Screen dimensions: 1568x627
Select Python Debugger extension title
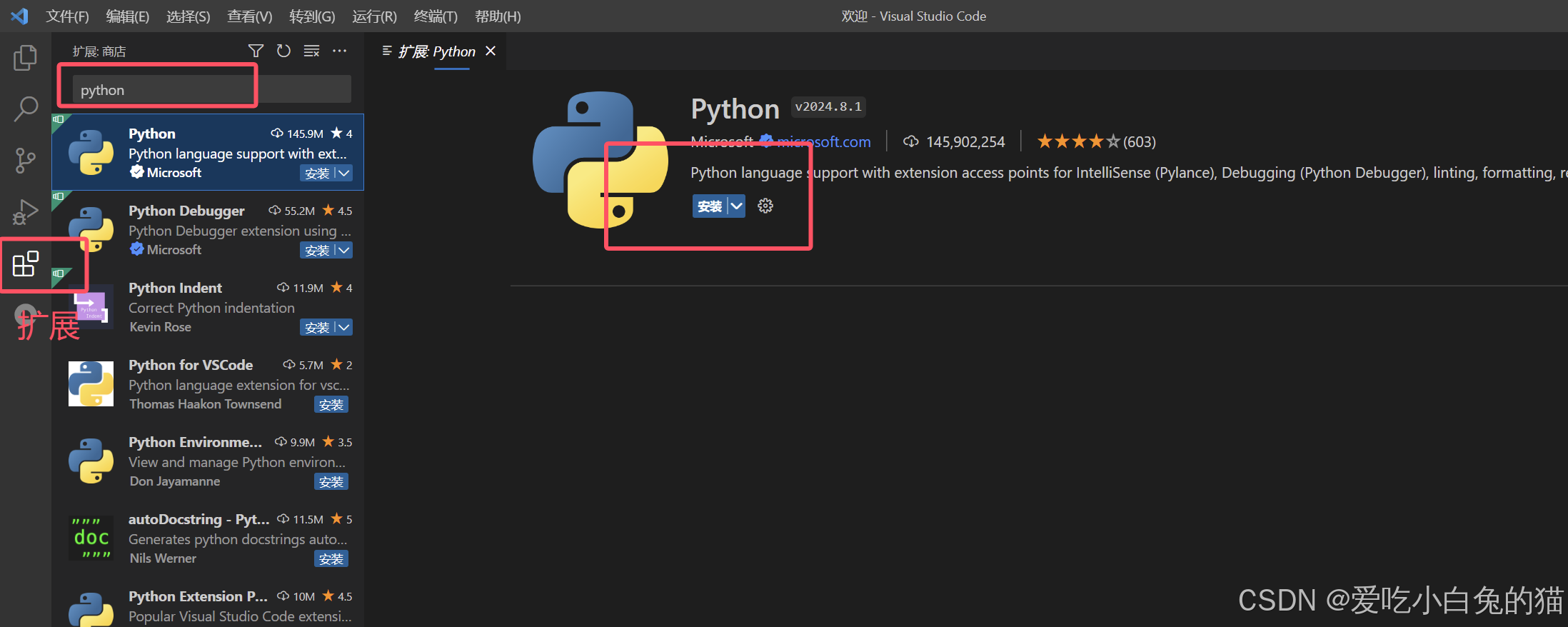pos(186,211)
